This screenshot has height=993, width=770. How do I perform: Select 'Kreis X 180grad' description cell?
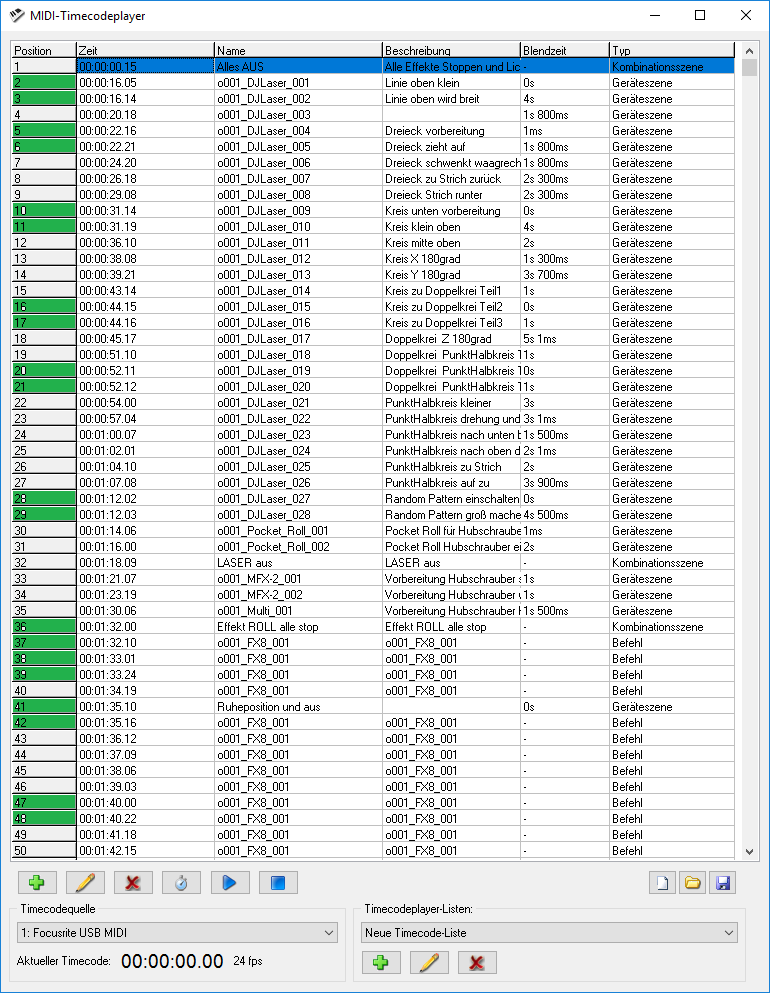451,258
